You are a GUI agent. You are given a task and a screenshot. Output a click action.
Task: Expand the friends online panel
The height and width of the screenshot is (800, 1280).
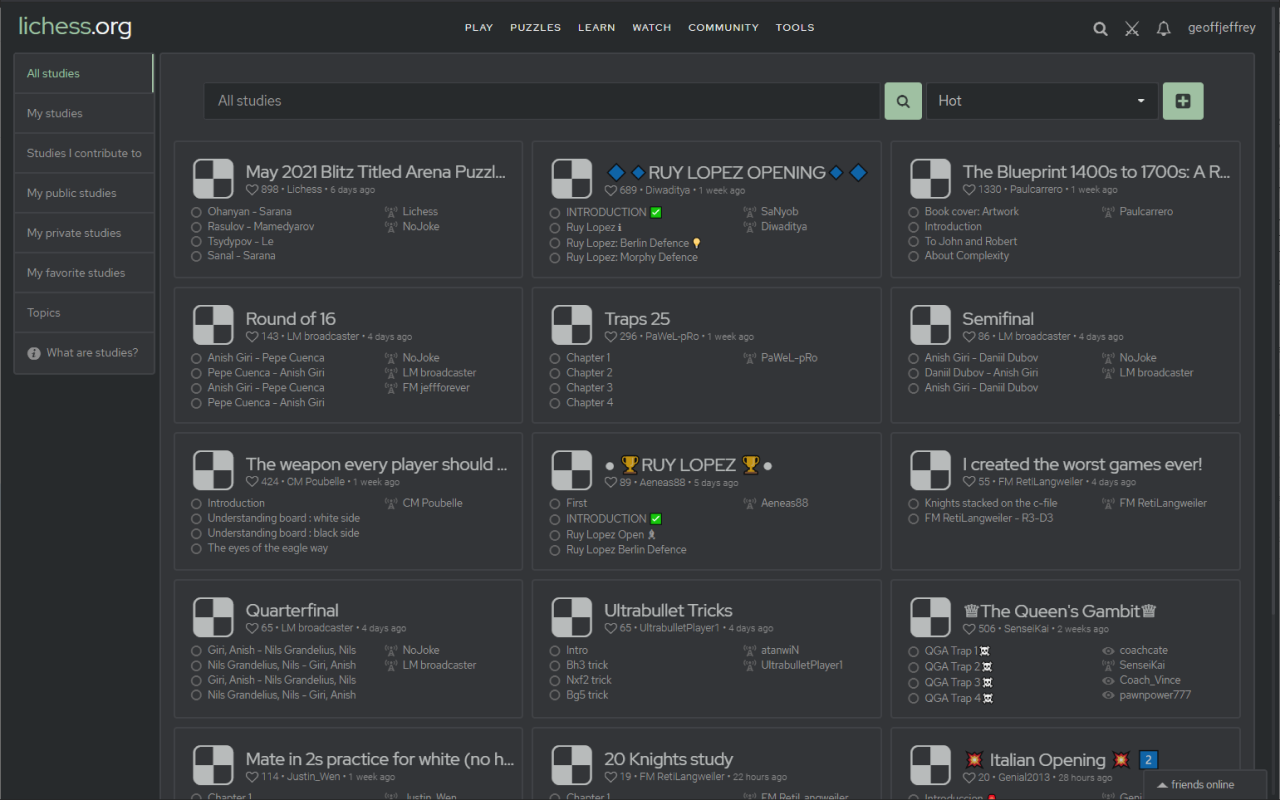[1202, 784]
